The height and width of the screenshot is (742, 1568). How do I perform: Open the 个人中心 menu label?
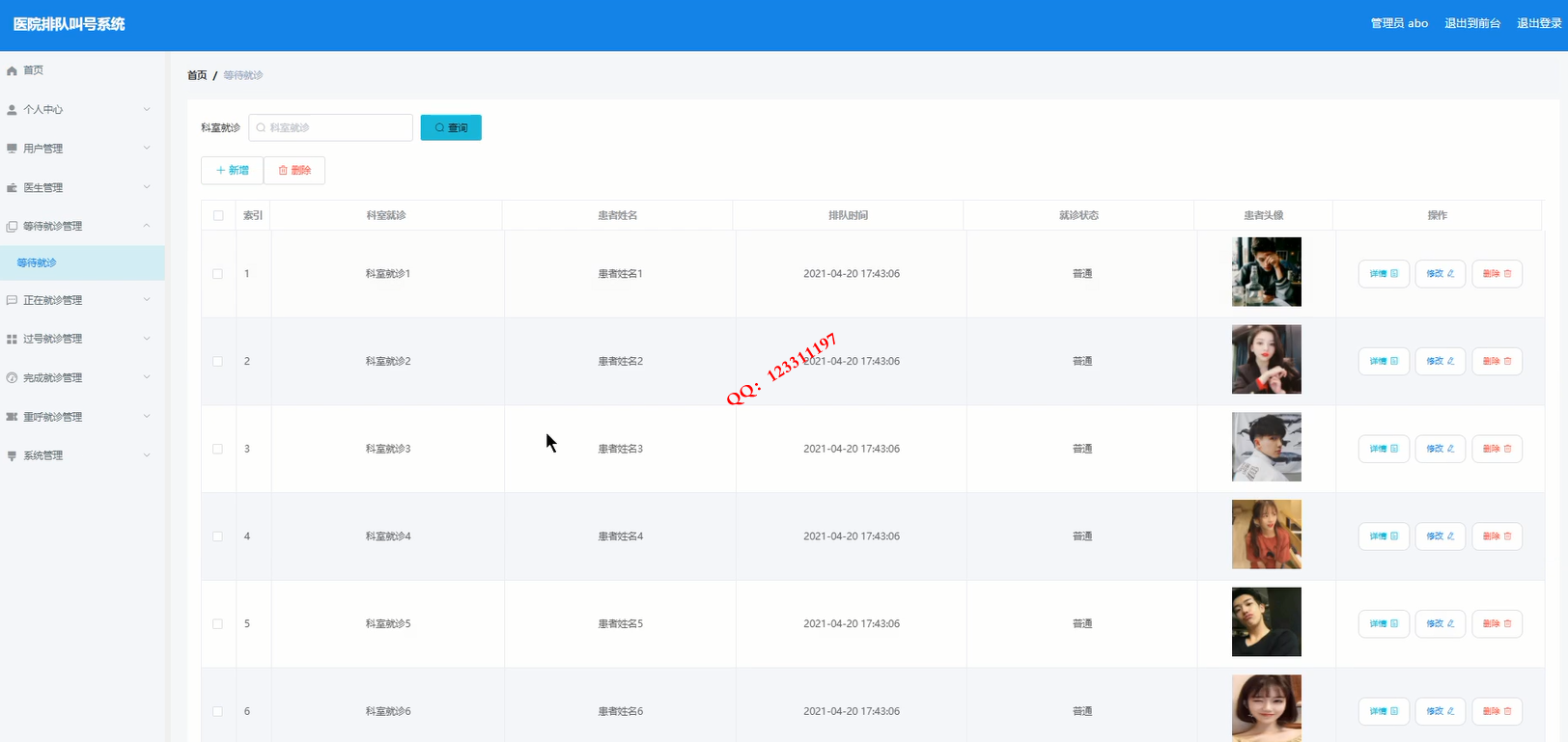(x=43, y=110)
